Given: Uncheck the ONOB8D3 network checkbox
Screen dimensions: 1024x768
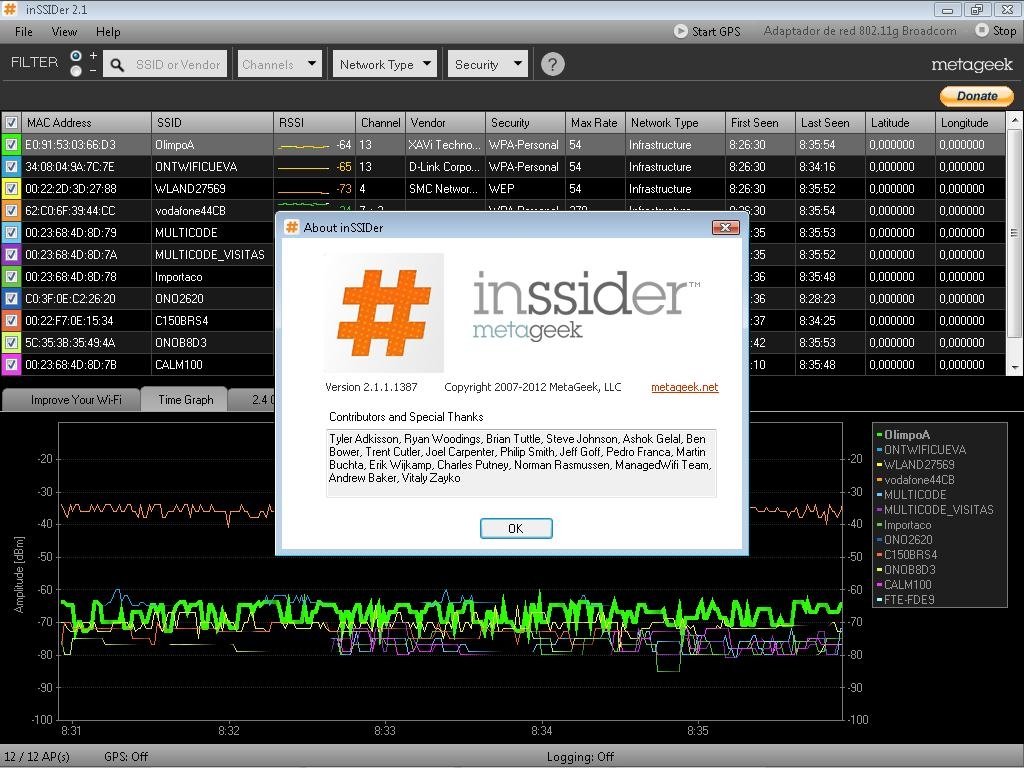Looking at the screenshot, I should 11,342.
